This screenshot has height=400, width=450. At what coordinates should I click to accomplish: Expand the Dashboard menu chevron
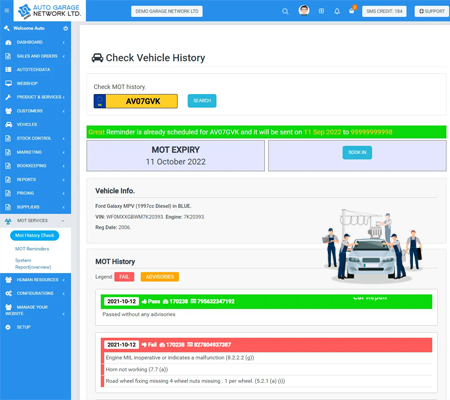point(63,42)
